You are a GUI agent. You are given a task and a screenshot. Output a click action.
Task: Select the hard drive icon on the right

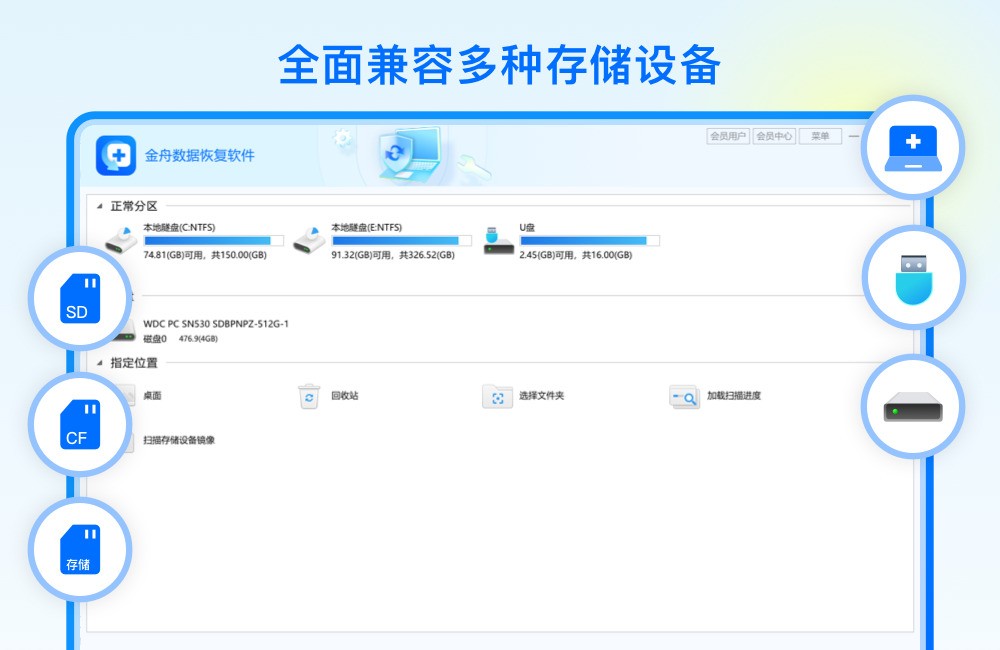click(913, 406)
